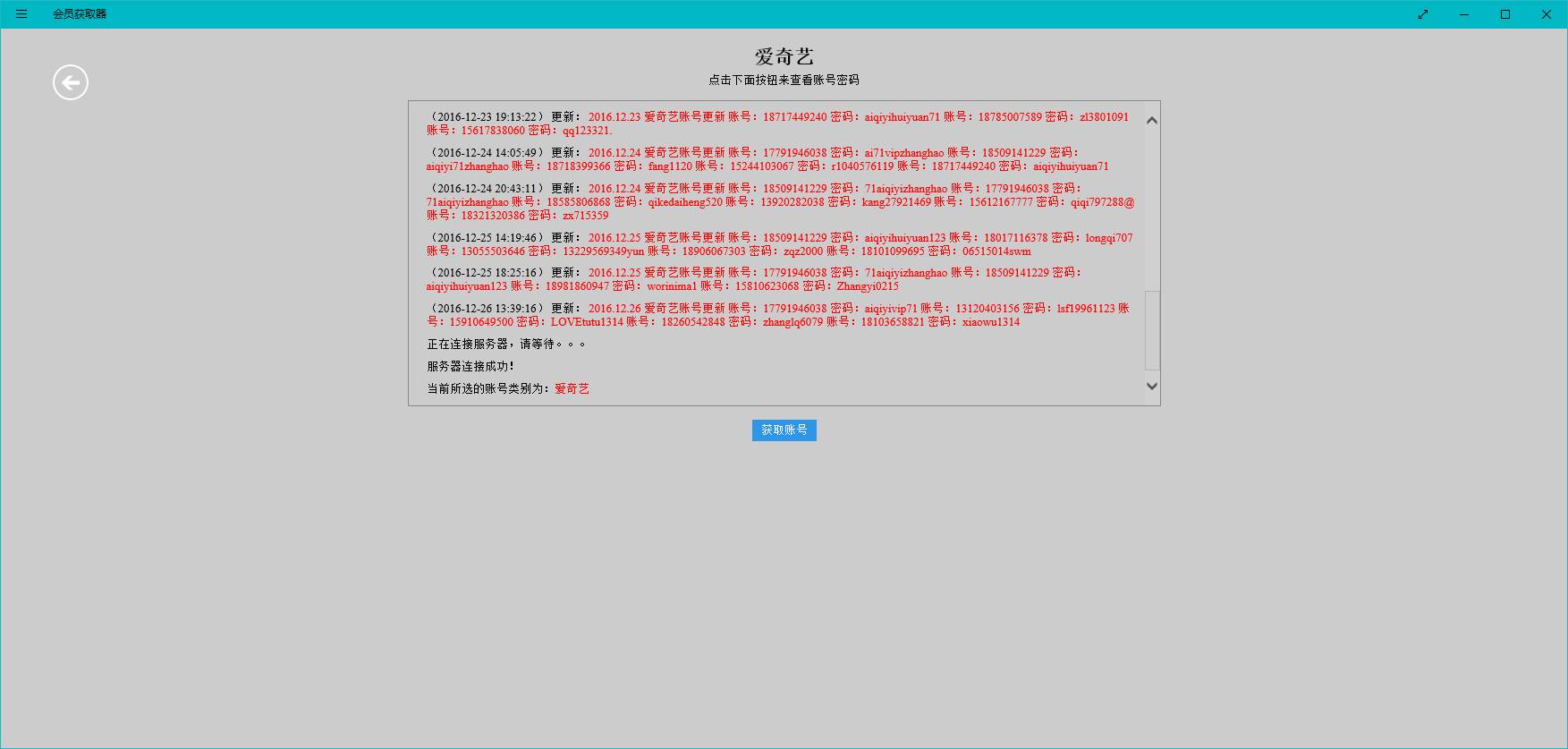
Task: Click the 2016-12-23 19:13:22 log timestamp
Action: [x=487, y=117]
